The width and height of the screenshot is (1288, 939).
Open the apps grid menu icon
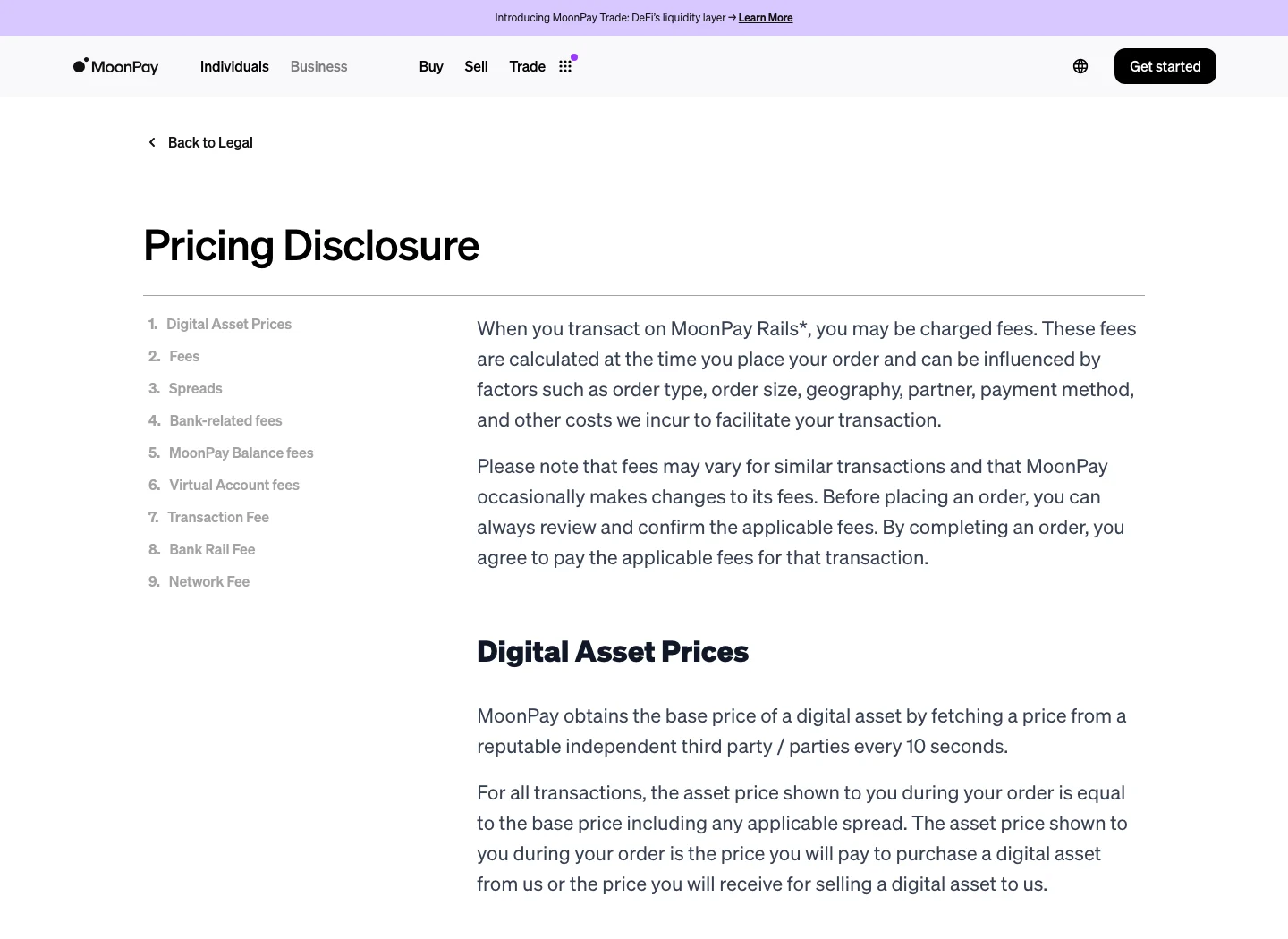click(x=565, y=66)
